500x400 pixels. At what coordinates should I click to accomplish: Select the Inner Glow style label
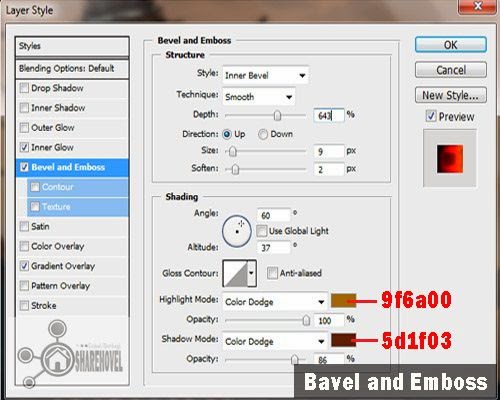tap(52, 147)
